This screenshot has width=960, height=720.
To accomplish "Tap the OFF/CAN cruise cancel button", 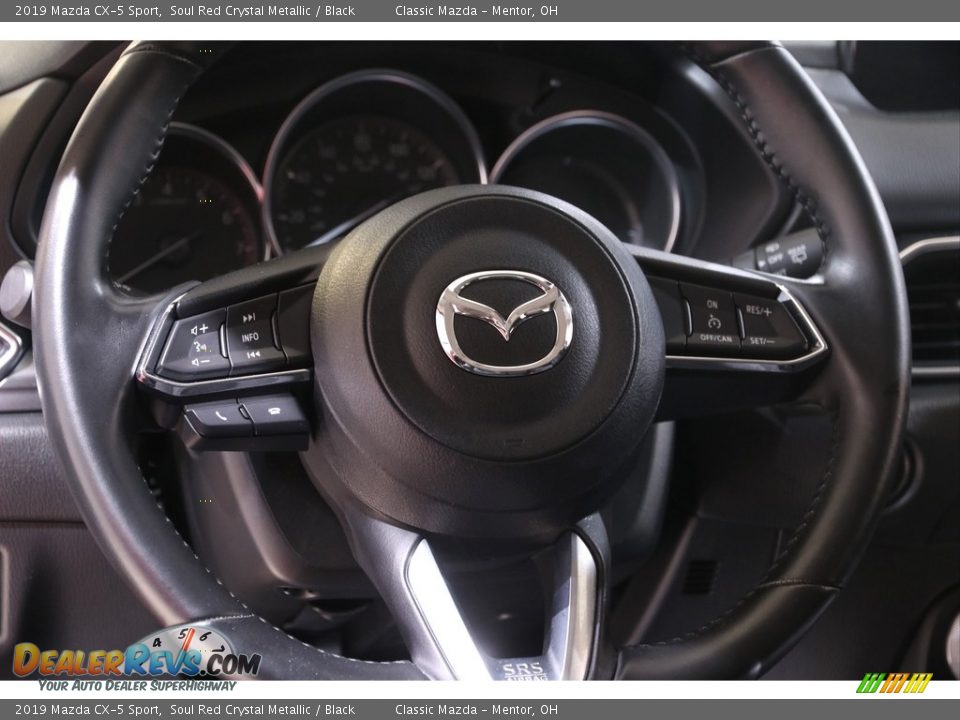I will (716, 338).
